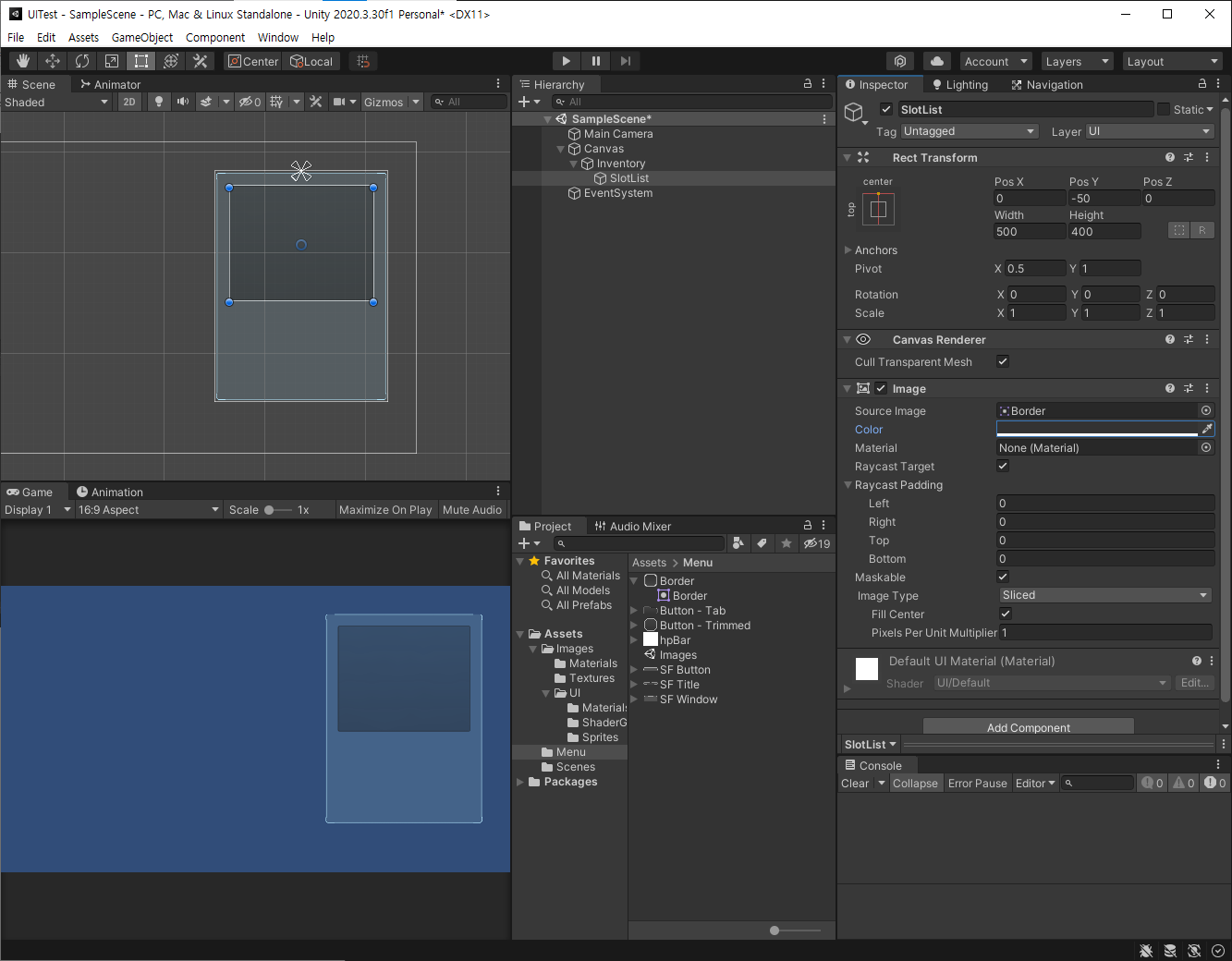Expand the Anchors section

pyautogui.click(x=848, y=249)
